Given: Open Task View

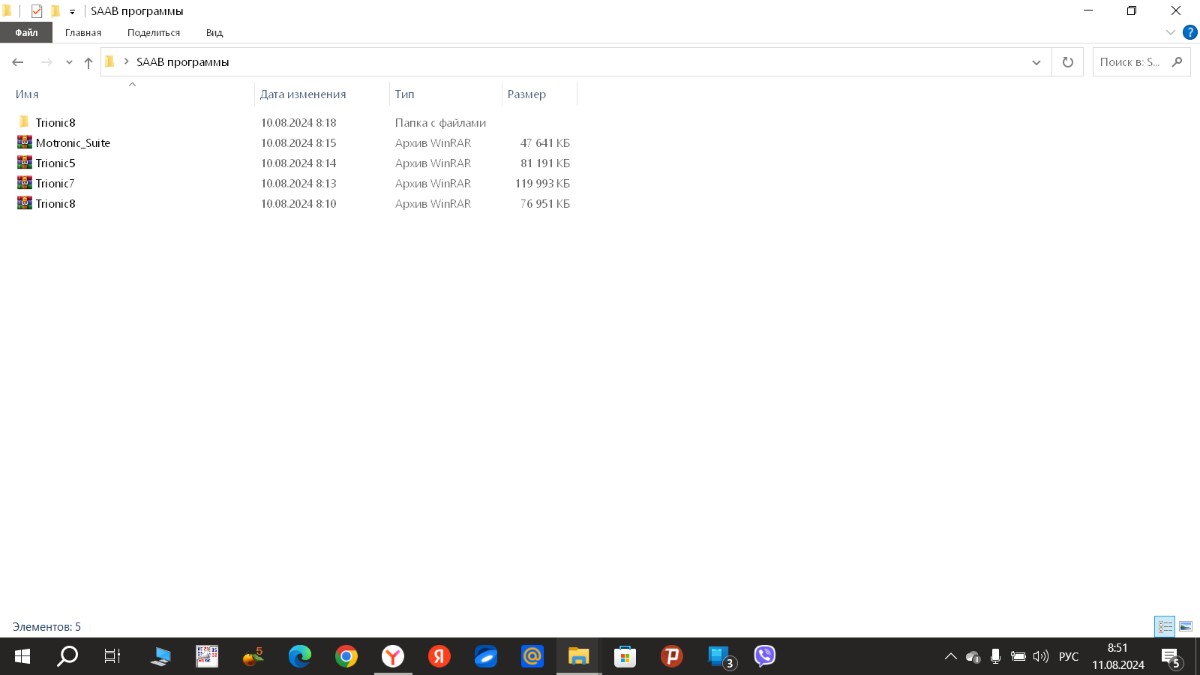Looking at the screenshot, I should click(x=113, y=656).
